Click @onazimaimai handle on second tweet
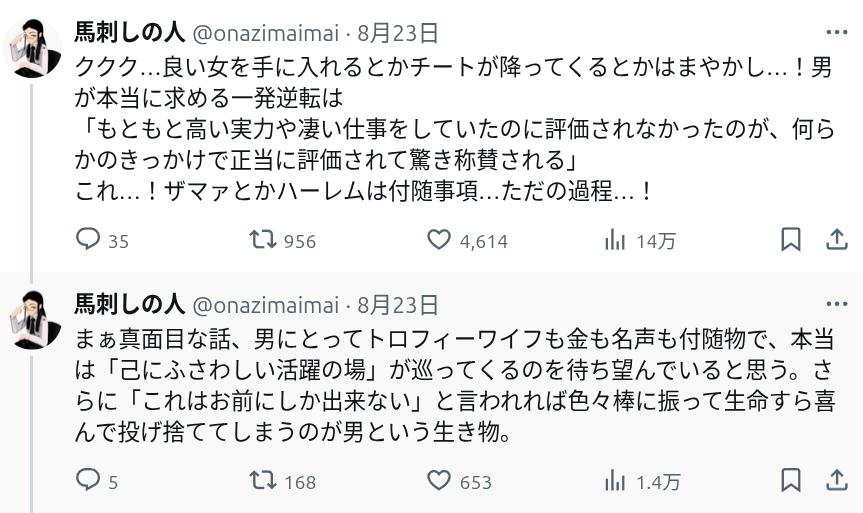The width and height of the screenshot is (863, 513). tap(265, 304)
